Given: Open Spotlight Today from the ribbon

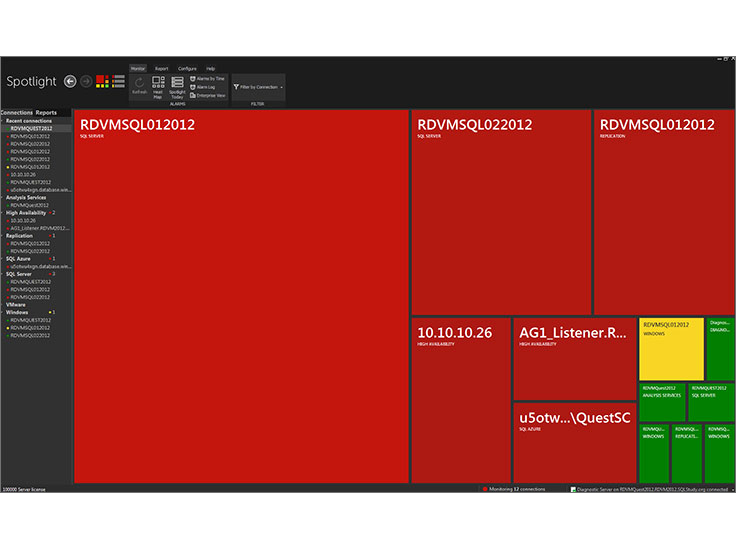Looking at the screenshot, I should pyautogui.click(x=177, y=87).
